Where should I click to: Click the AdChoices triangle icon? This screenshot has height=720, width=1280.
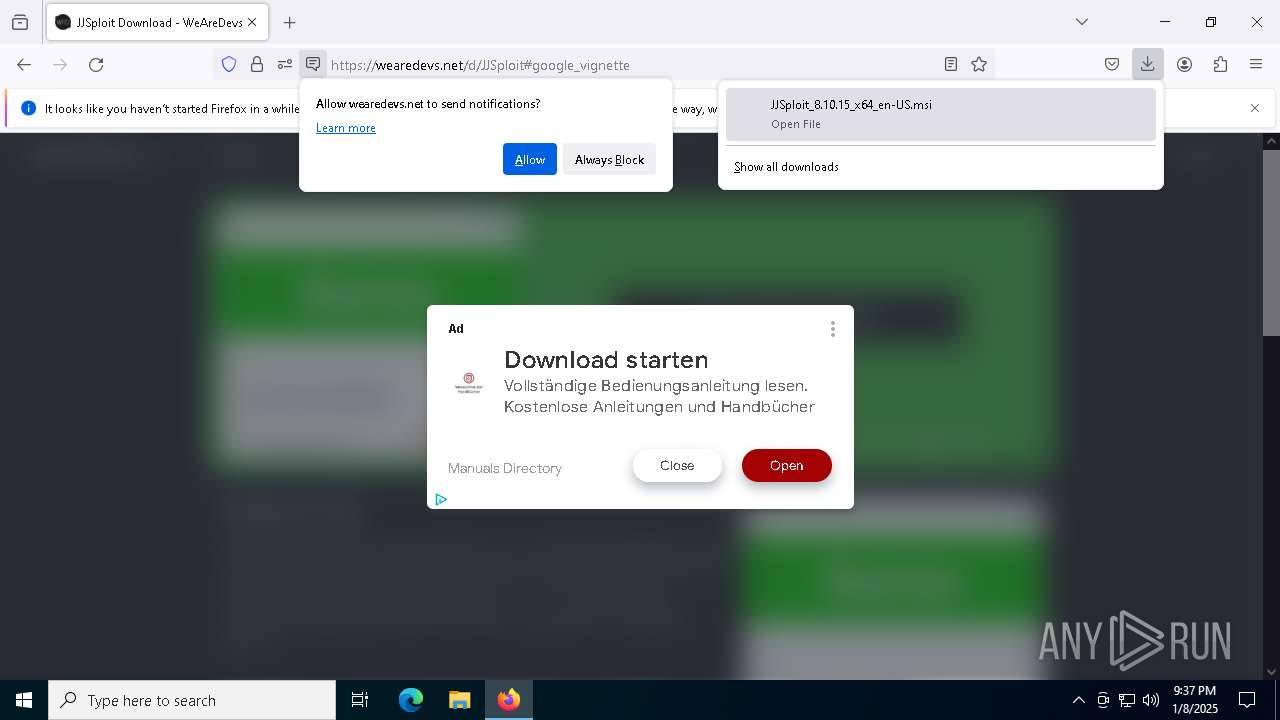tap(440, 499)
